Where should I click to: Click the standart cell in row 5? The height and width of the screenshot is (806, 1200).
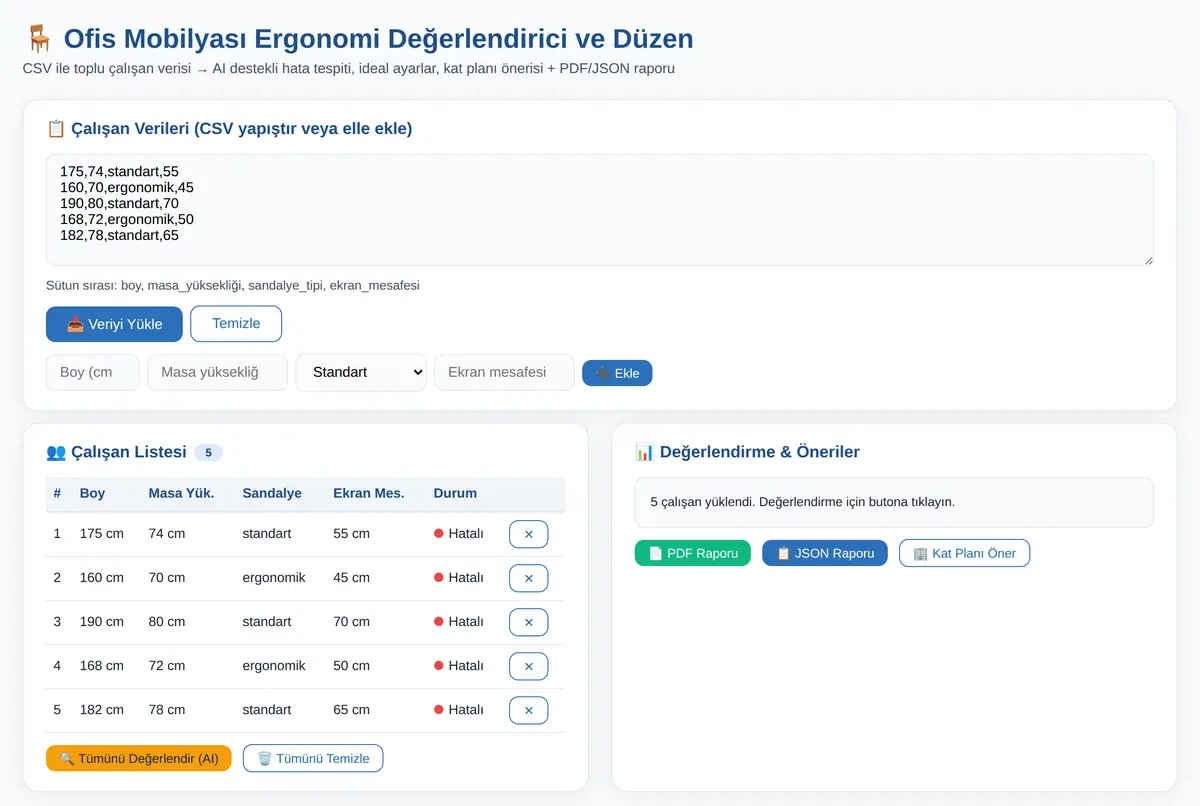(267, 710)
